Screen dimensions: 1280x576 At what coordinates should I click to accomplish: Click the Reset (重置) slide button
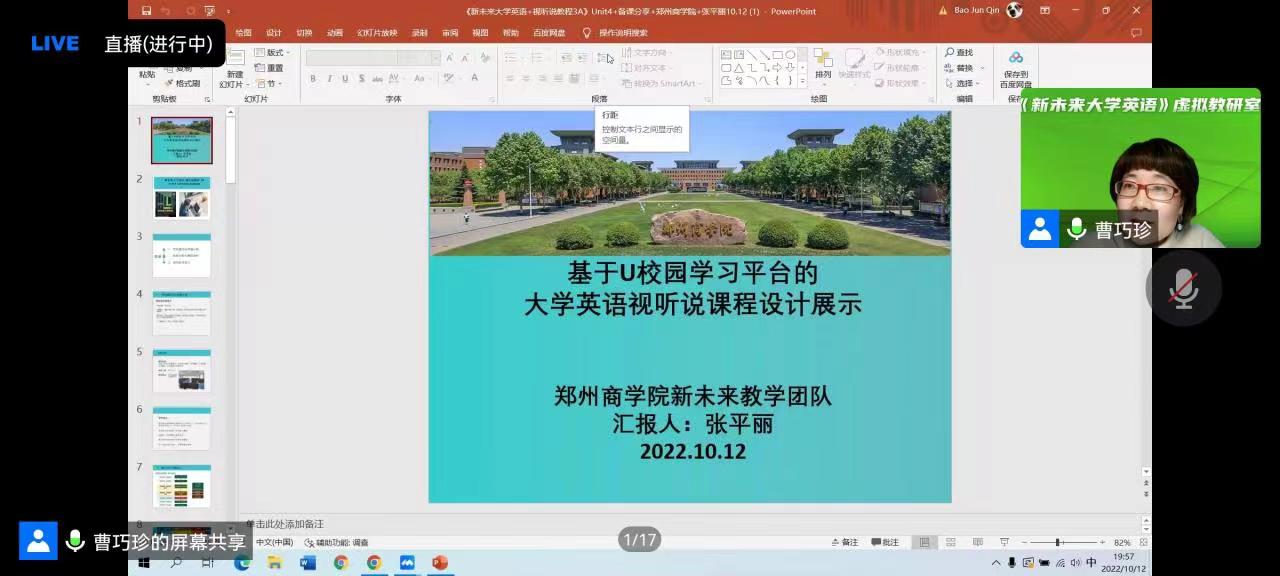click(270, 68)
